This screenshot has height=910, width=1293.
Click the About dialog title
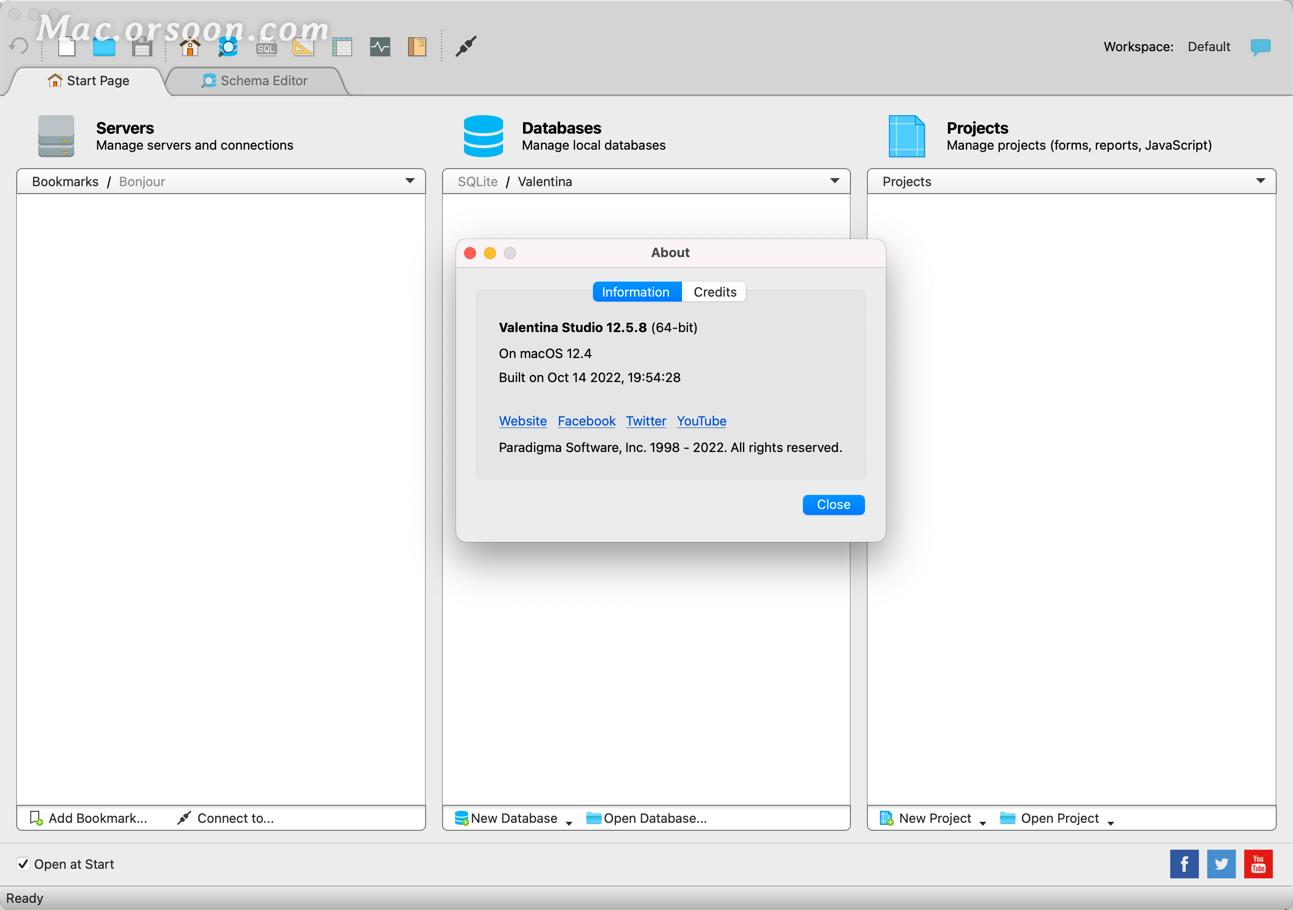point(670,253)
